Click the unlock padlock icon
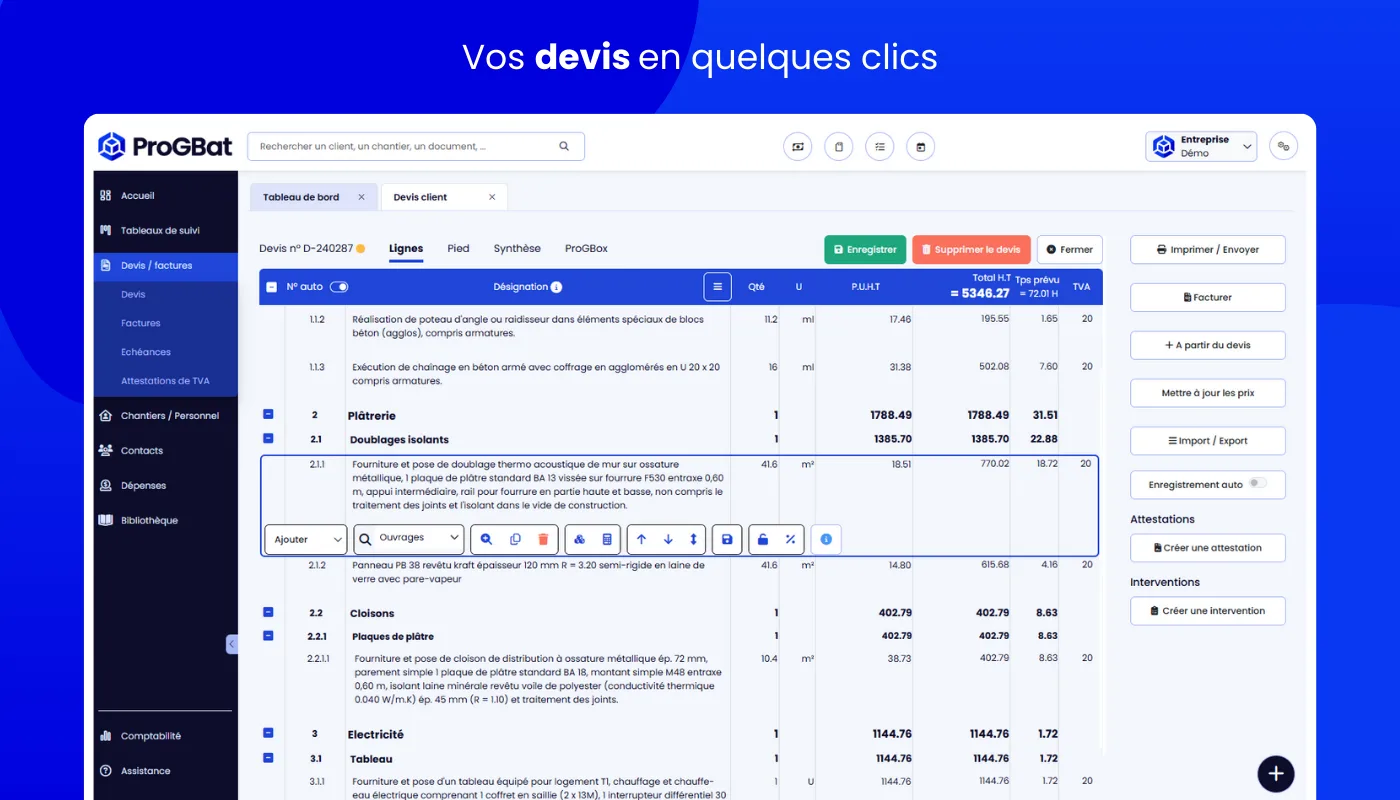 pos(763,539)
